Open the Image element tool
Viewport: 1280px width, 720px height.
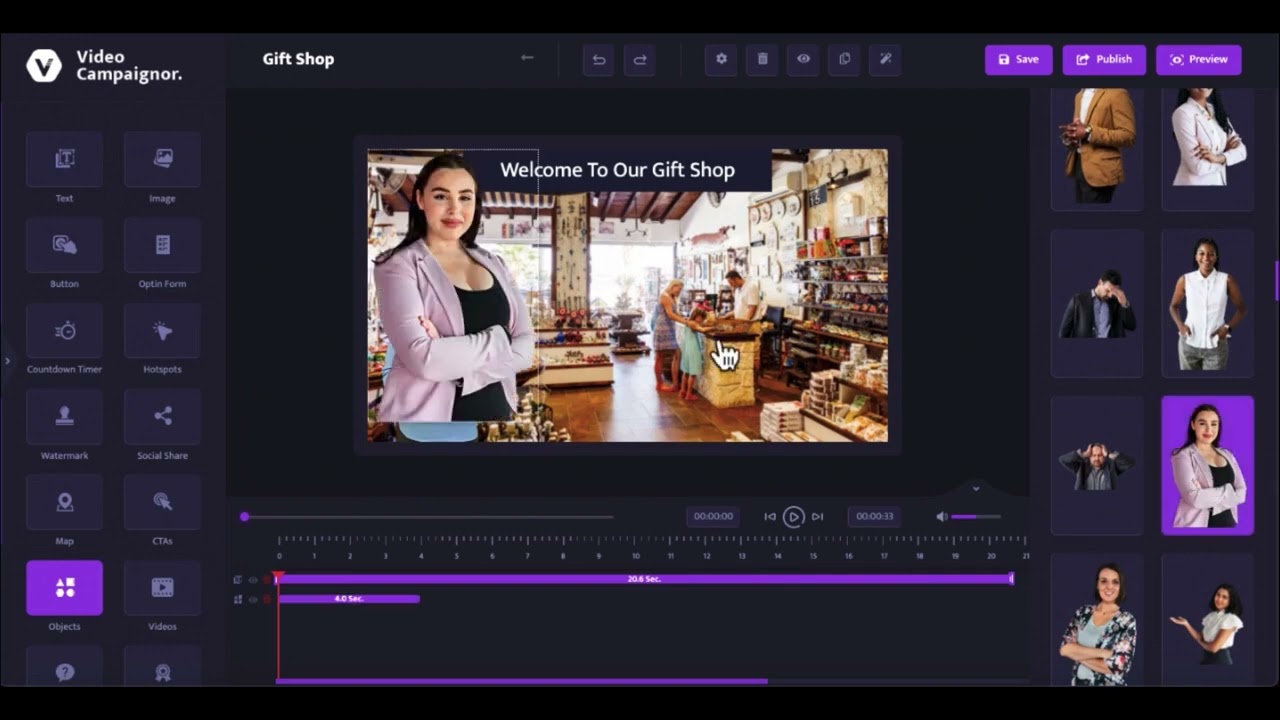coord(162,159)
